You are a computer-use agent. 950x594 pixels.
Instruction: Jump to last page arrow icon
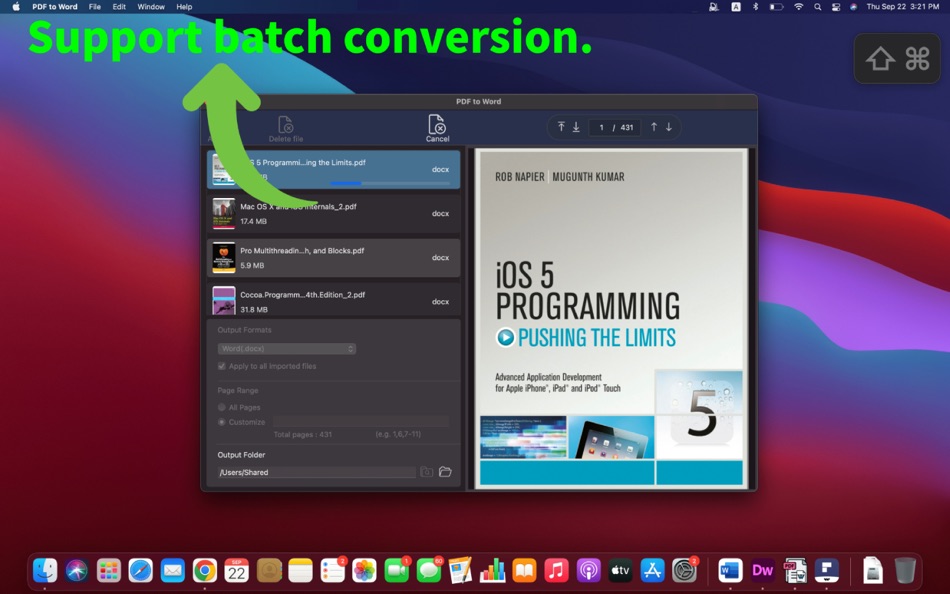[576, 127]
